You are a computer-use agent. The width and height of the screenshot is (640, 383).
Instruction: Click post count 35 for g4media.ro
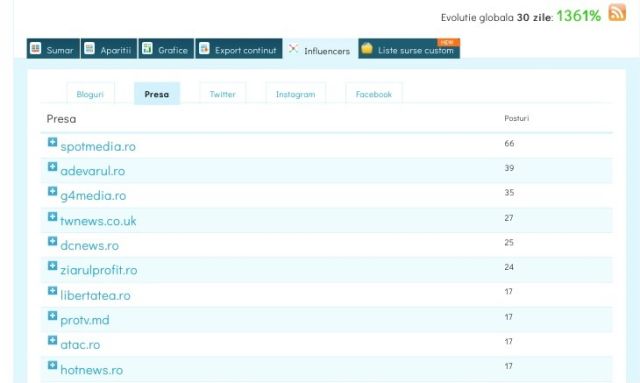point(509,192)
